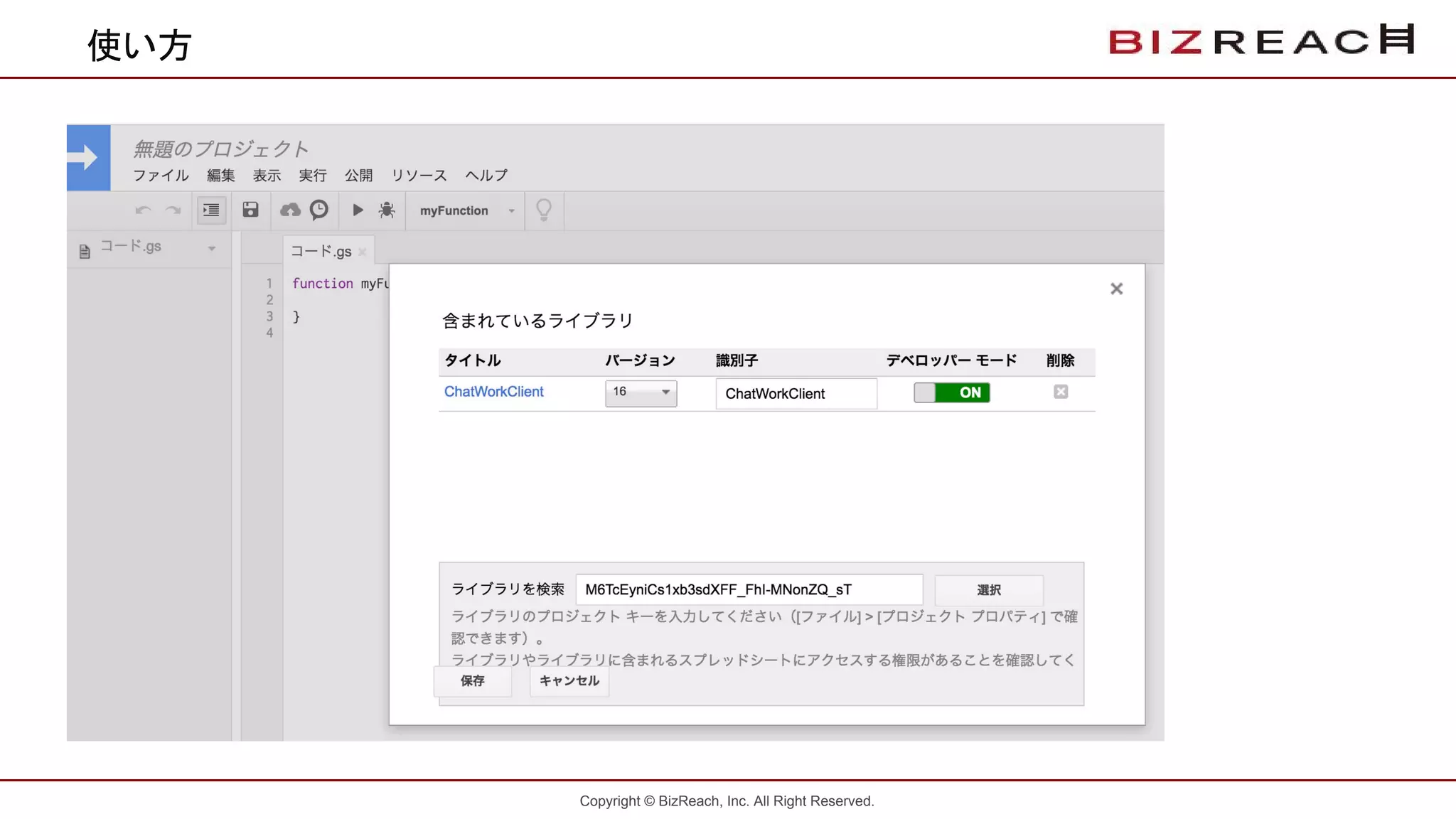This screenshot has height=819, width=1456.
Task: Click the library search key field
Action: (749, 590)
